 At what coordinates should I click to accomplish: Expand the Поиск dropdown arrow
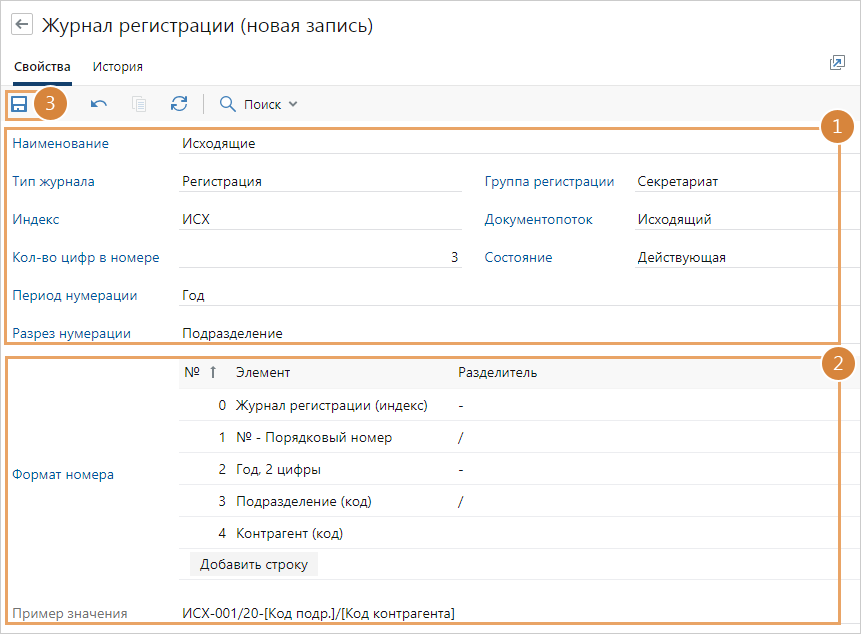[x=292, y=104]
